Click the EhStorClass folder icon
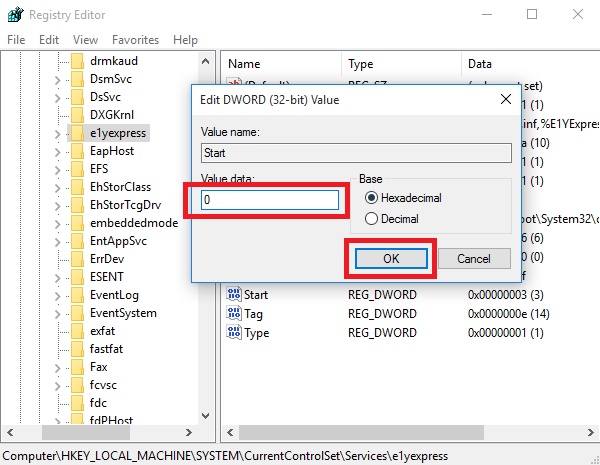The height and width of the screenshot is (465, 600). [77, 187]
